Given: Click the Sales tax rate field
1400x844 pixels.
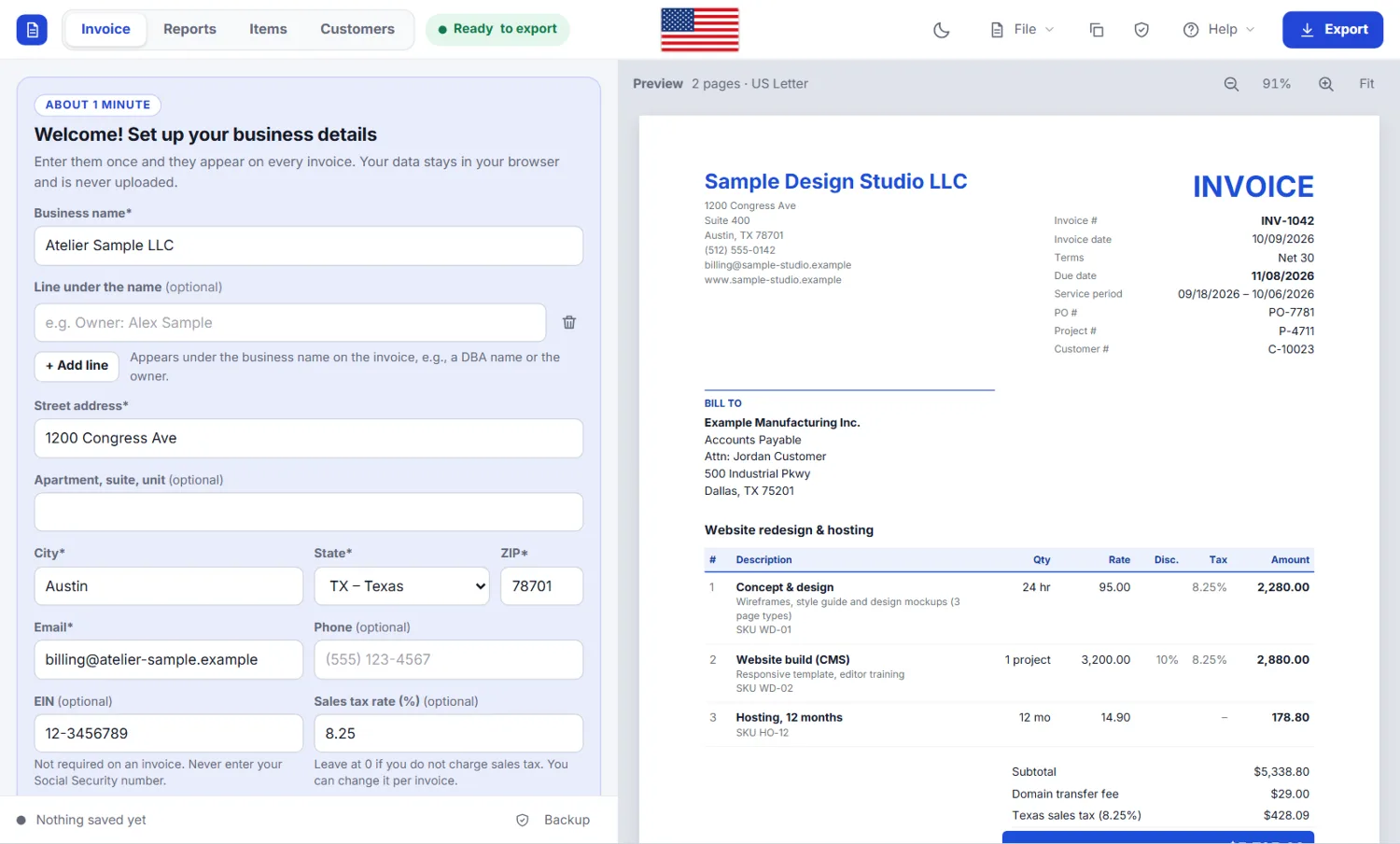Looking at the screenshot, I should (x=449, y=734).
